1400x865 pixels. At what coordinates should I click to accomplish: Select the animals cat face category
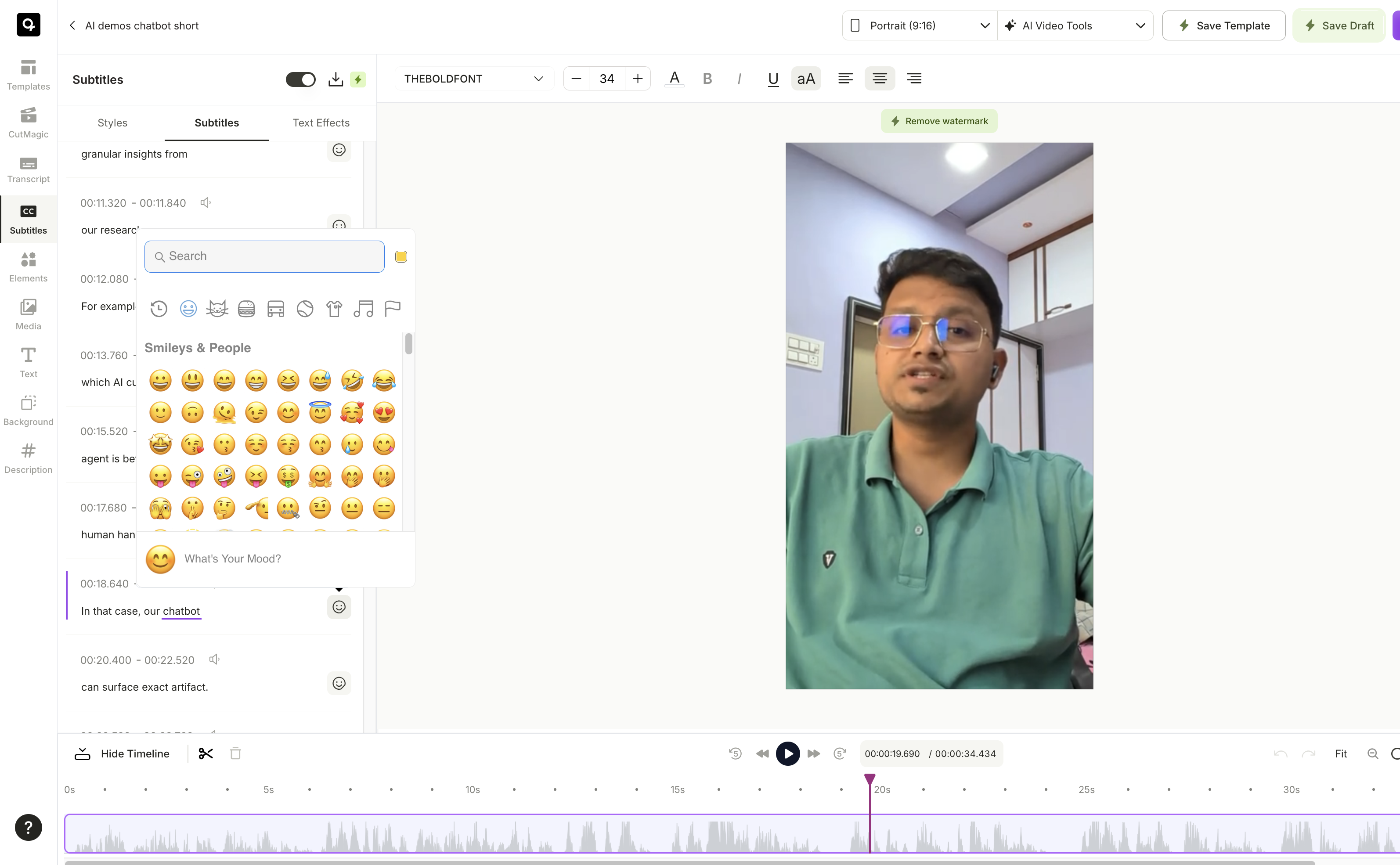217,309
